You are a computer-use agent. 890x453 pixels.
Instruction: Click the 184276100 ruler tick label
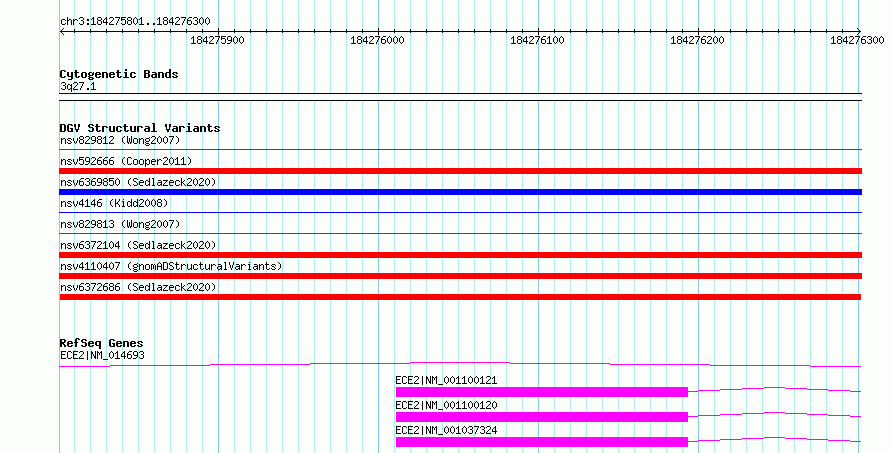click(538, 40)
